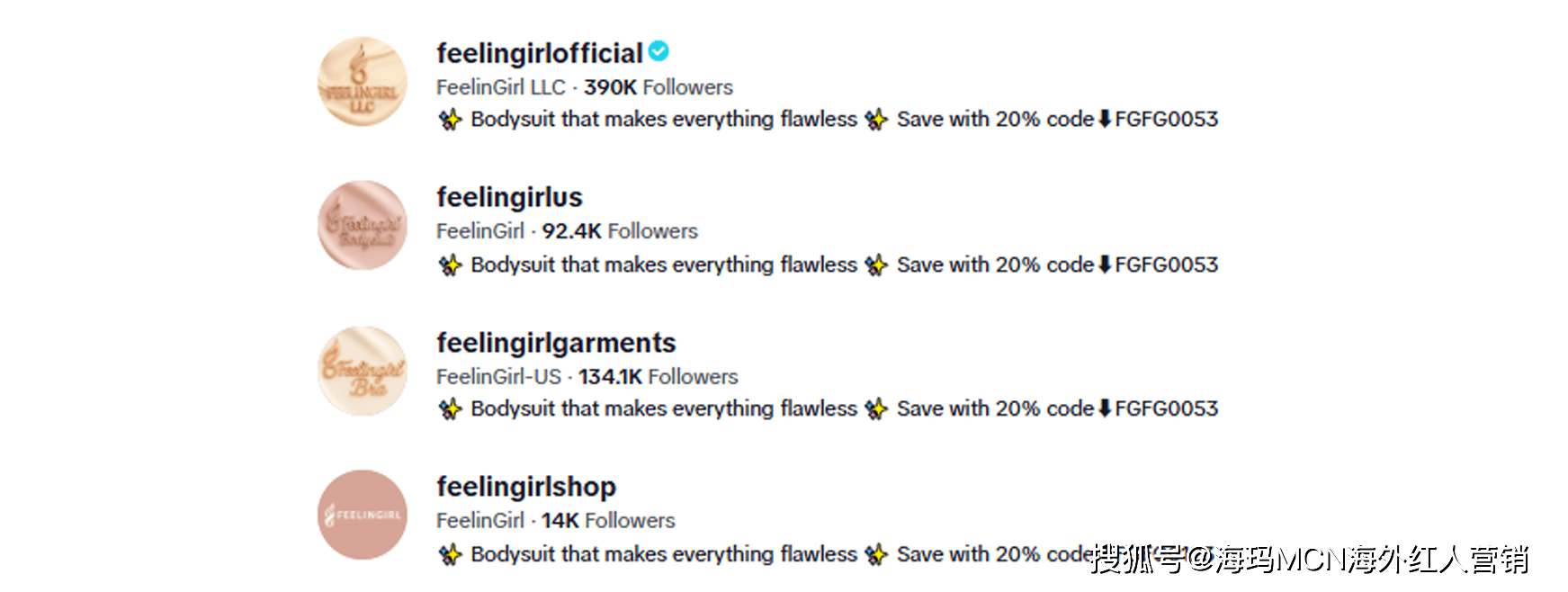
Task: Click sparkle icon starting feelingirlofficial bio
Action: point(450,120)
